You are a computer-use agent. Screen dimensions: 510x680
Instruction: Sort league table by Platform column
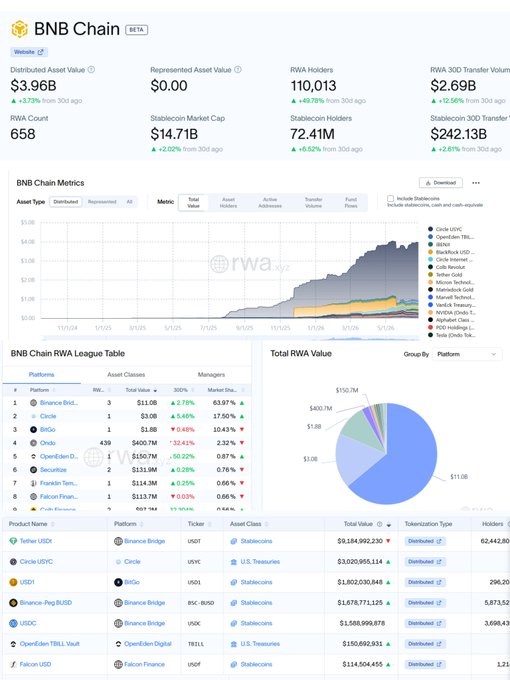tap(42, 390)
